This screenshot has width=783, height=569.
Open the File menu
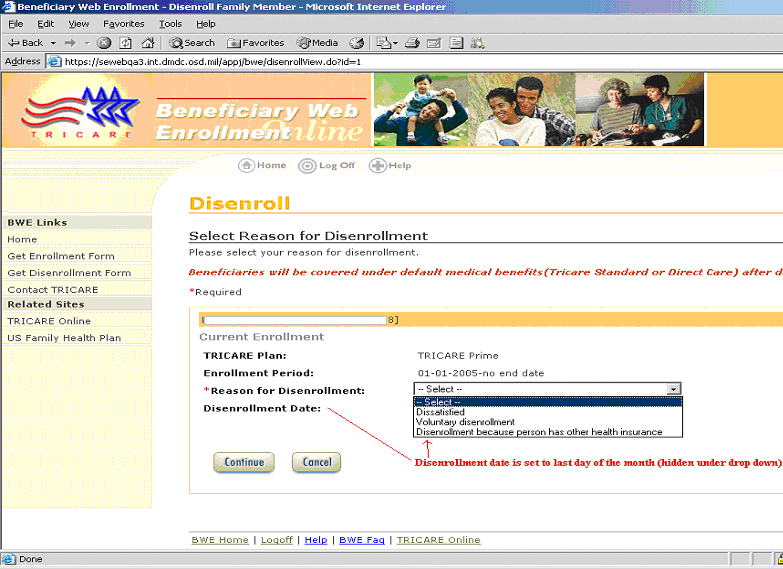(x=15, y=24)
